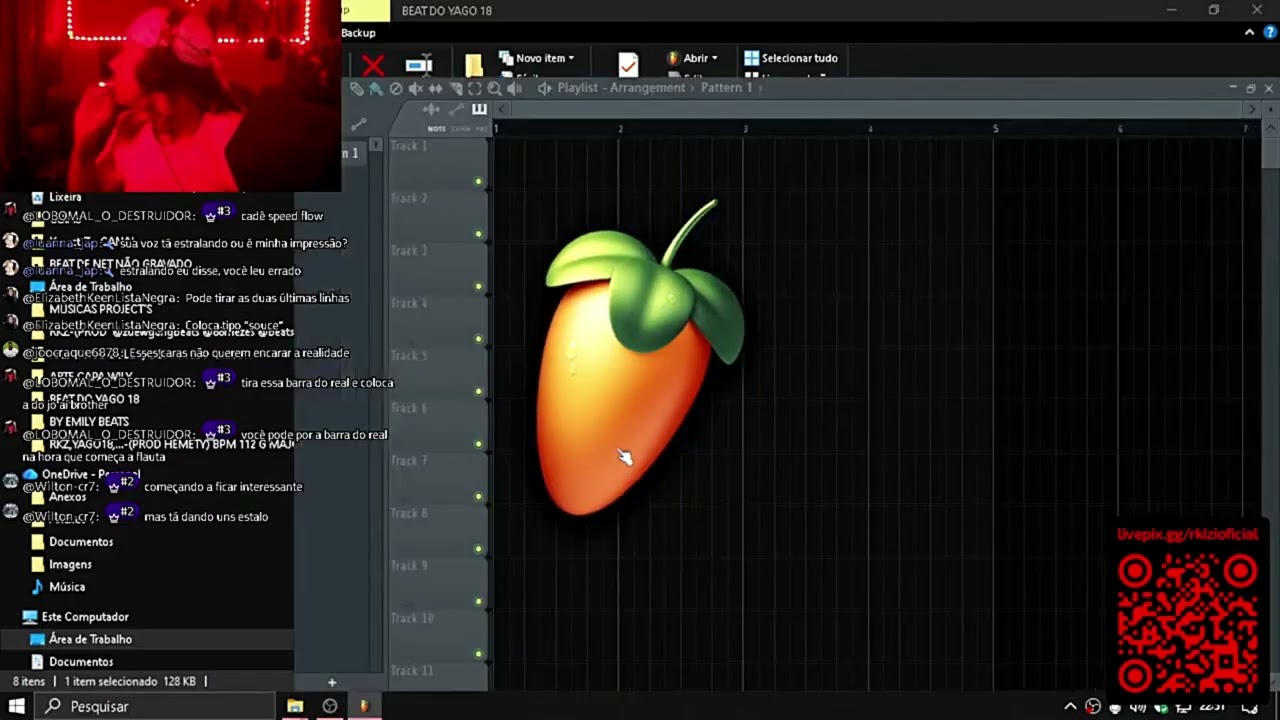The image size is (1280, 720).
Task: Click bar 3 marker on playlist timeline
Action: (745, 129)
